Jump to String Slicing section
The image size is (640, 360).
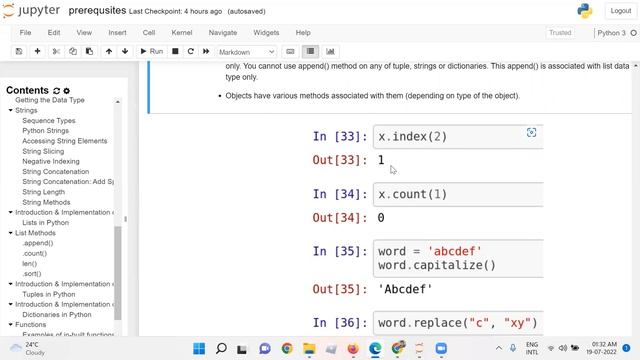pos(43,151)
